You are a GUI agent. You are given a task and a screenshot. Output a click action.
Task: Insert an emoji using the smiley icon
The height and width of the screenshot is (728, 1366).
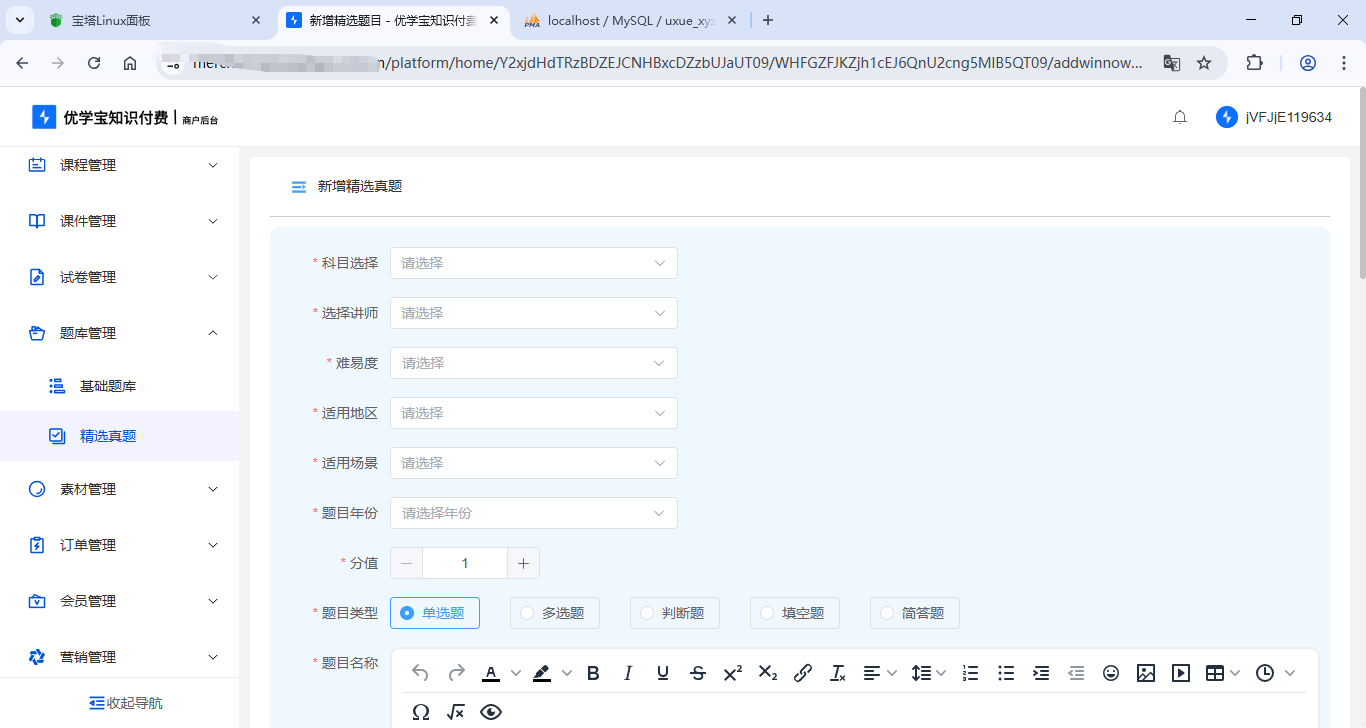[x=1110, y=673]
